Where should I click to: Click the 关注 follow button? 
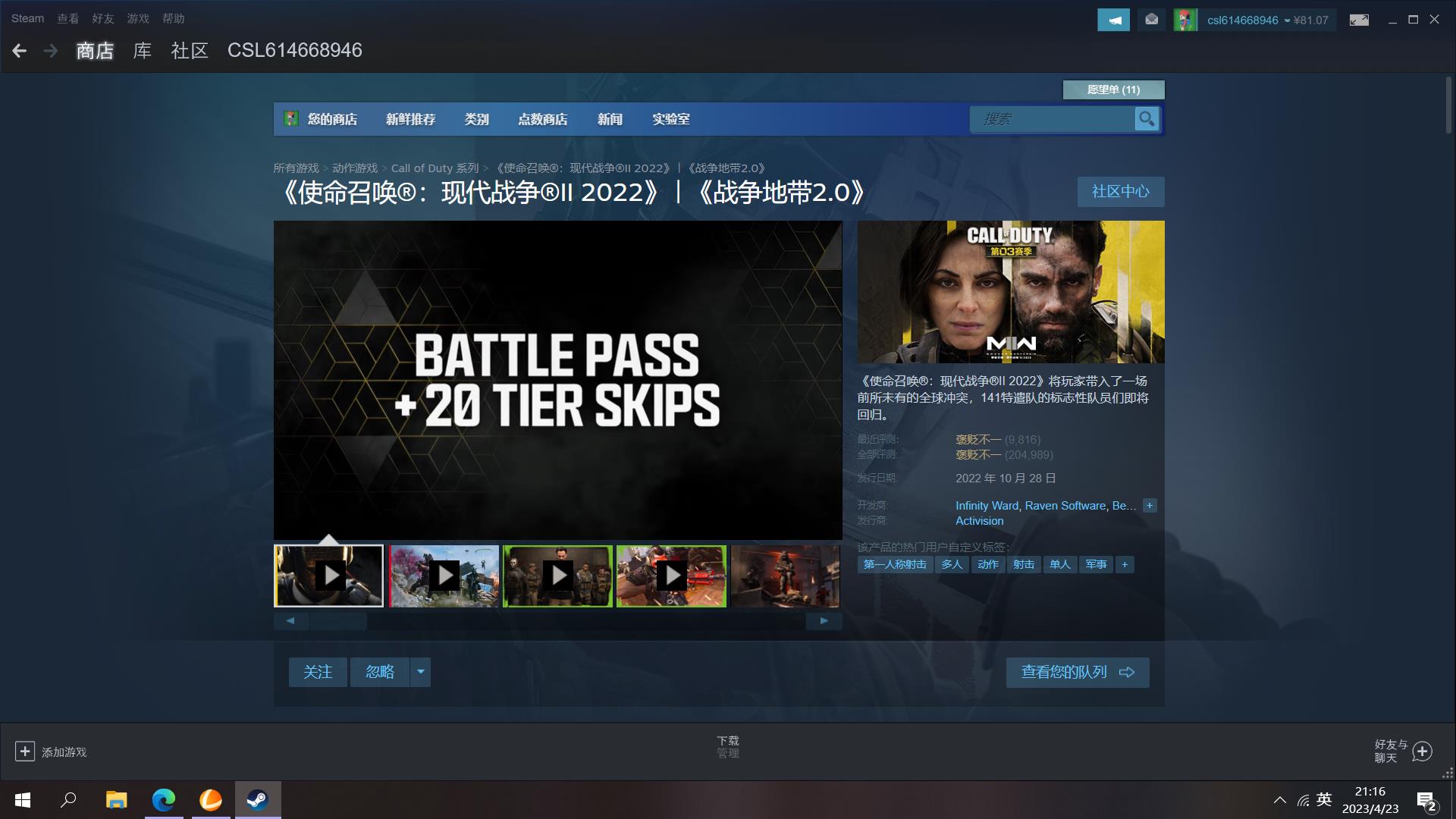click(x=318, y=672)
